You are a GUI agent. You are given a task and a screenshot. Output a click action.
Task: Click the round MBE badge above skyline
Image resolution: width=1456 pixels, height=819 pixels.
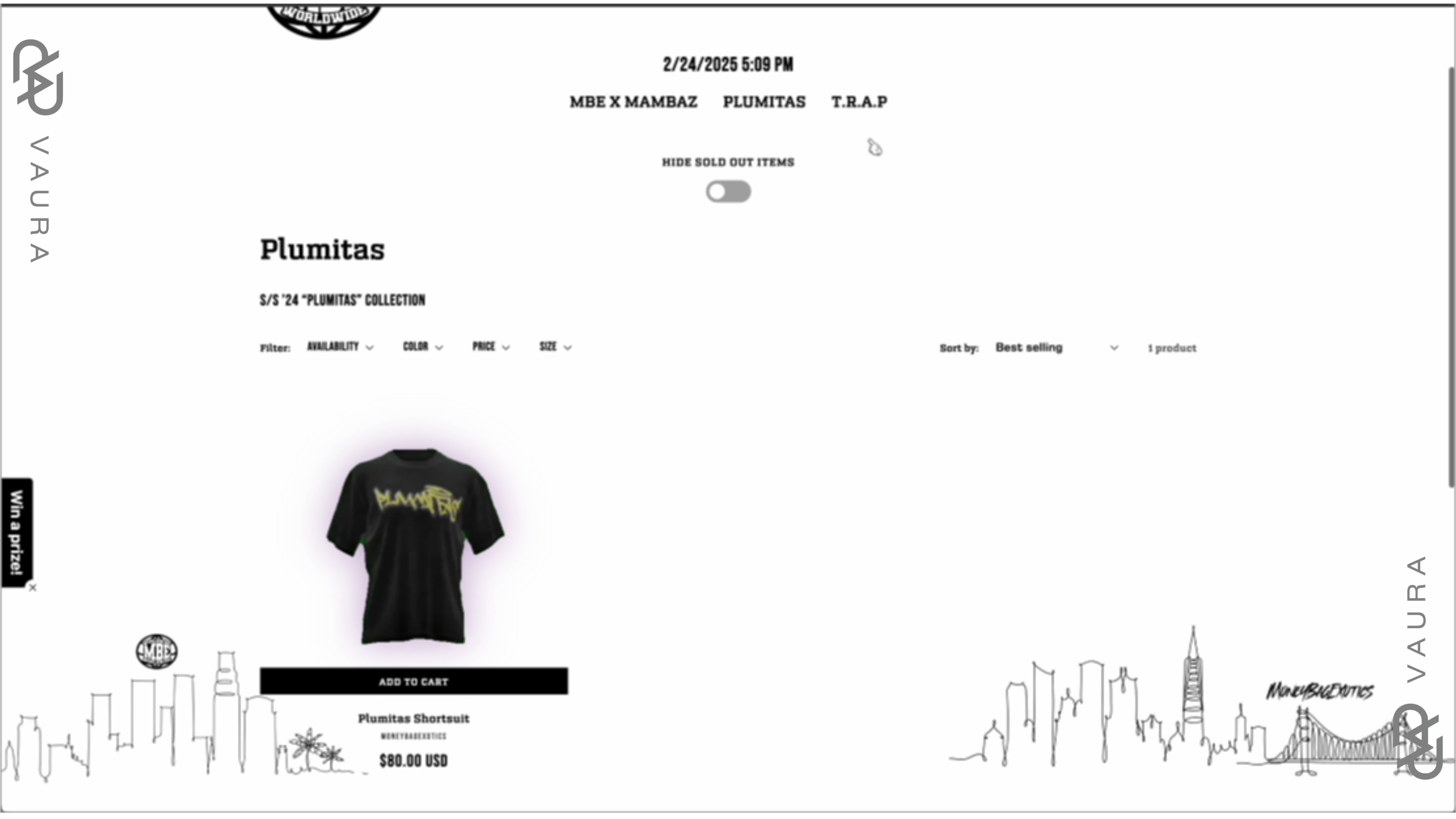click(157, 651)
